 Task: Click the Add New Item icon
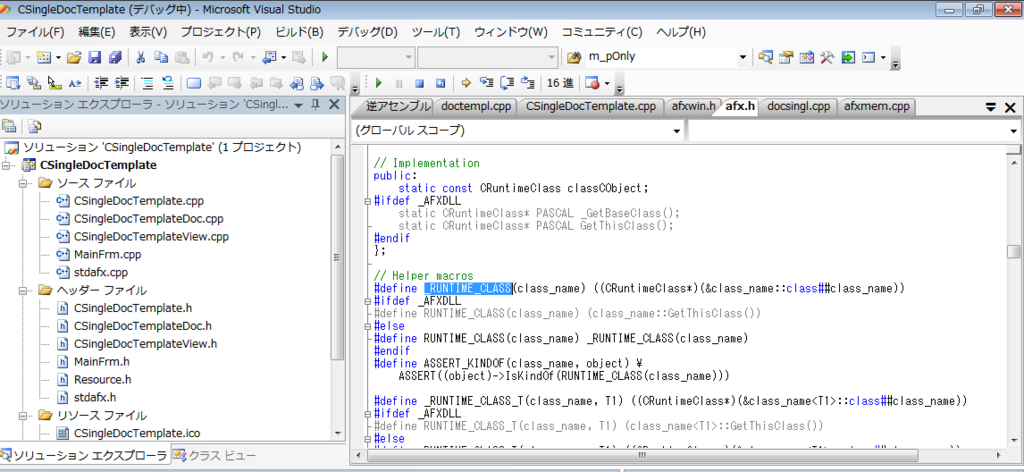(44, 57)
